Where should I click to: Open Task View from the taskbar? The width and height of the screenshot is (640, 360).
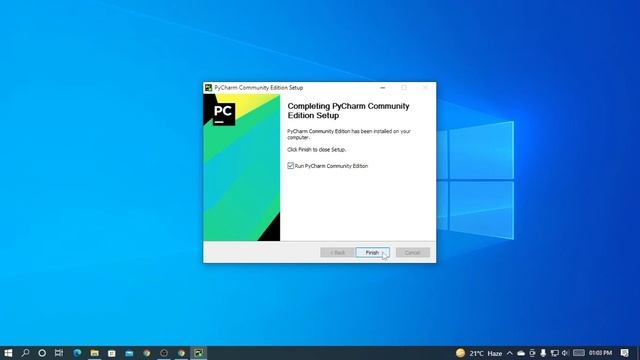tap(59, 353)
